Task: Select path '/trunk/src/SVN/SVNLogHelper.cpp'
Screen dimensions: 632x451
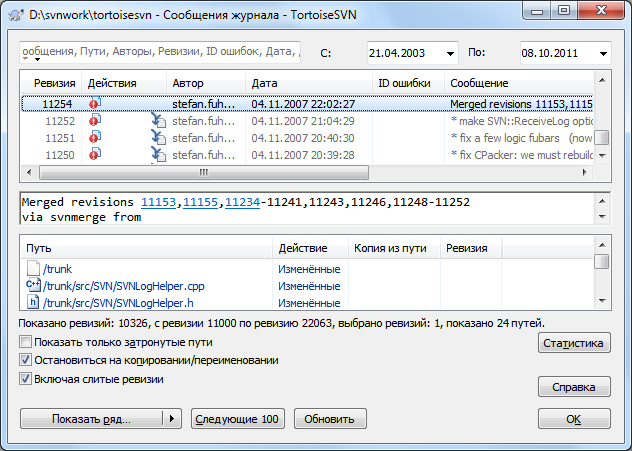Action: pos(124,286)
